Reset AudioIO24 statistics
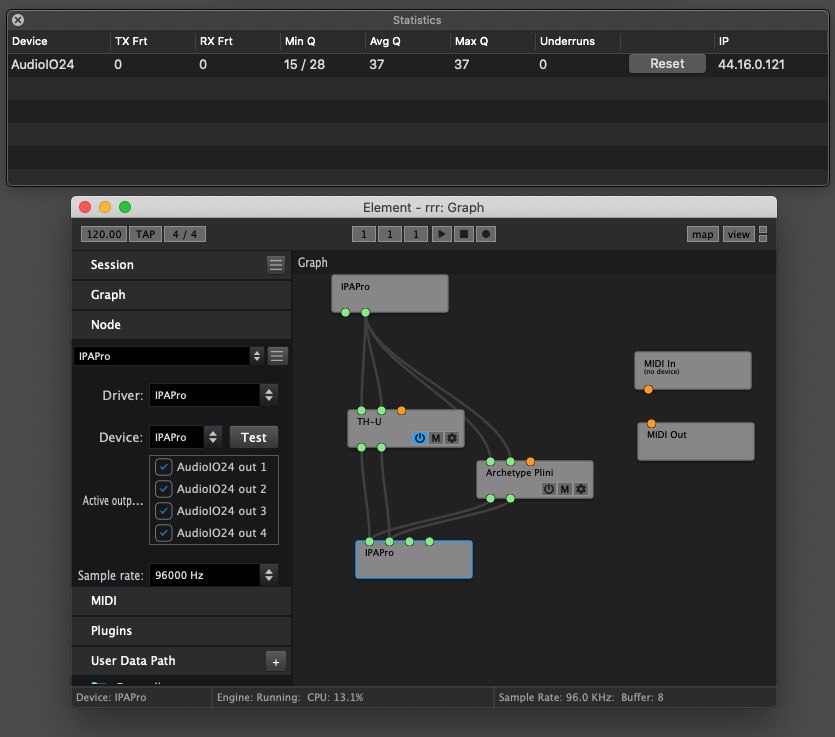 click(667, 63)
